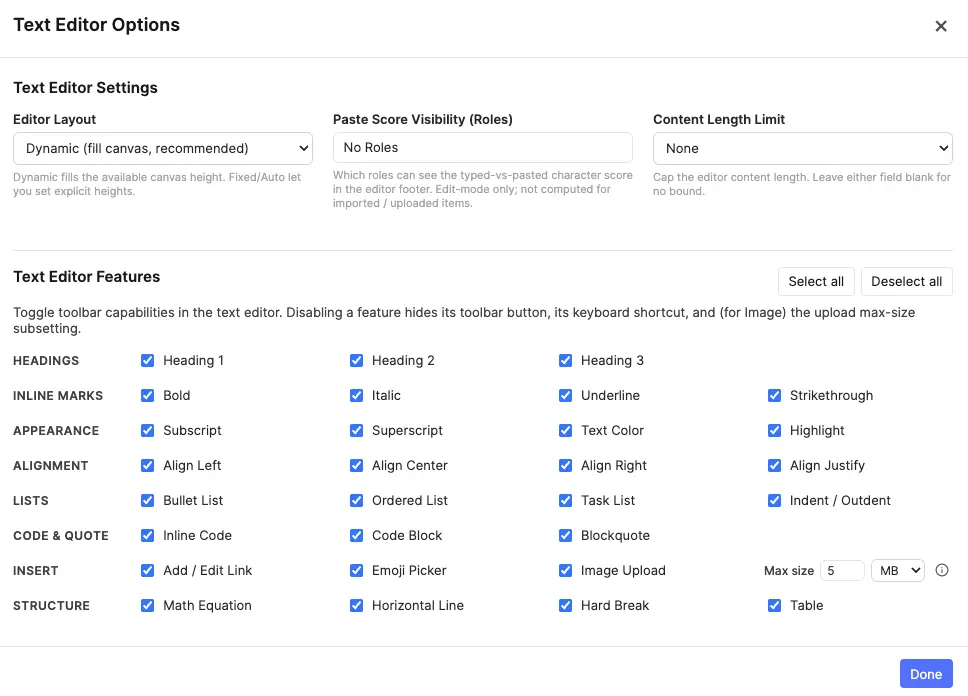Viewport: 968px width, 696px height.
Task: Click the ALIGNMENT row label
Action: click(51, 466)
